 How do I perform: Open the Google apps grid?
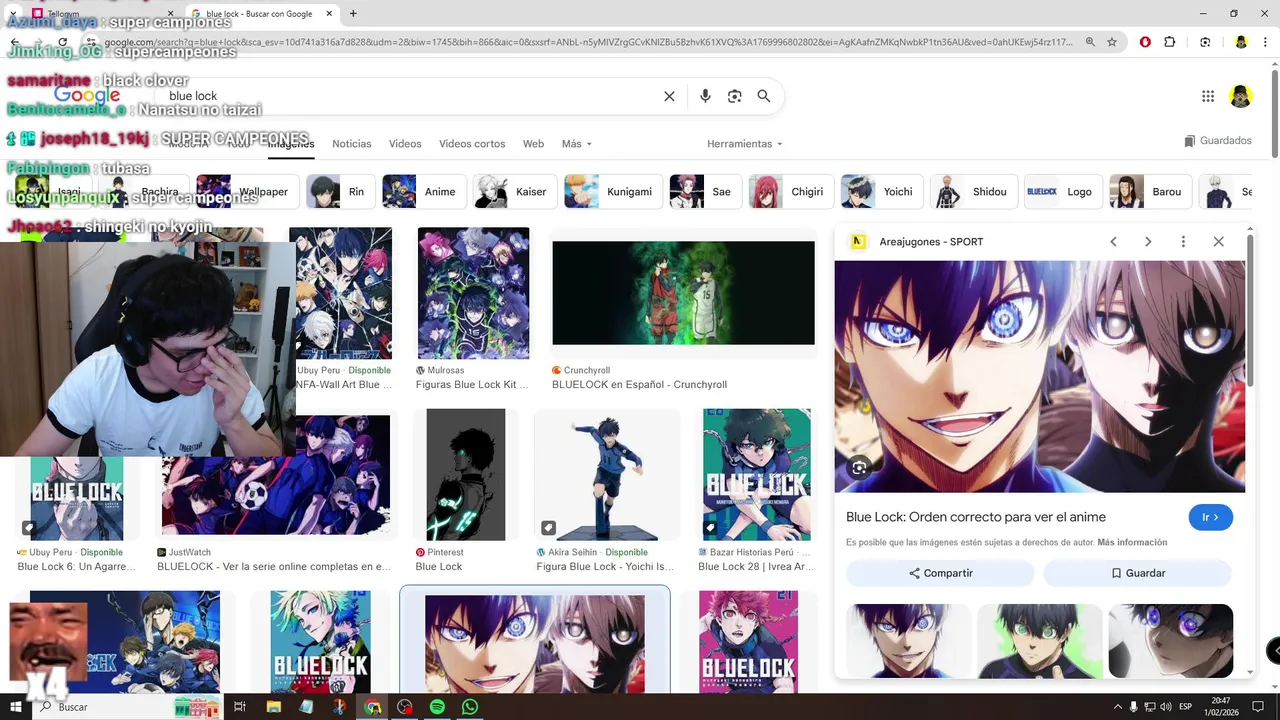(x=1208, y=96)
